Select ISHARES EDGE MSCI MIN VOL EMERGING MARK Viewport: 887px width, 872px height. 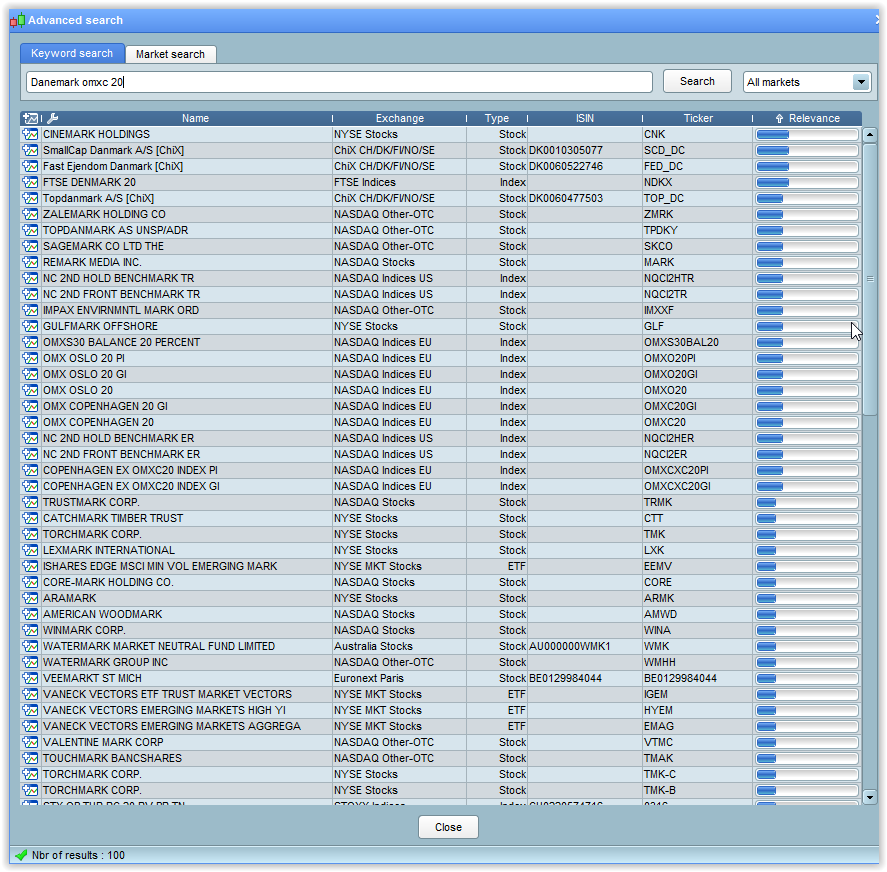point(160,566)
